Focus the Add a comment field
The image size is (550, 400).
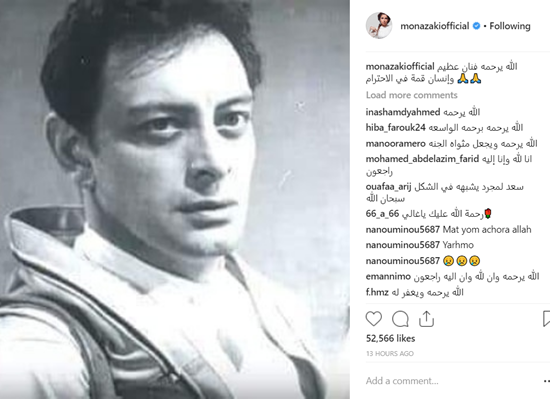click(452, 381)
